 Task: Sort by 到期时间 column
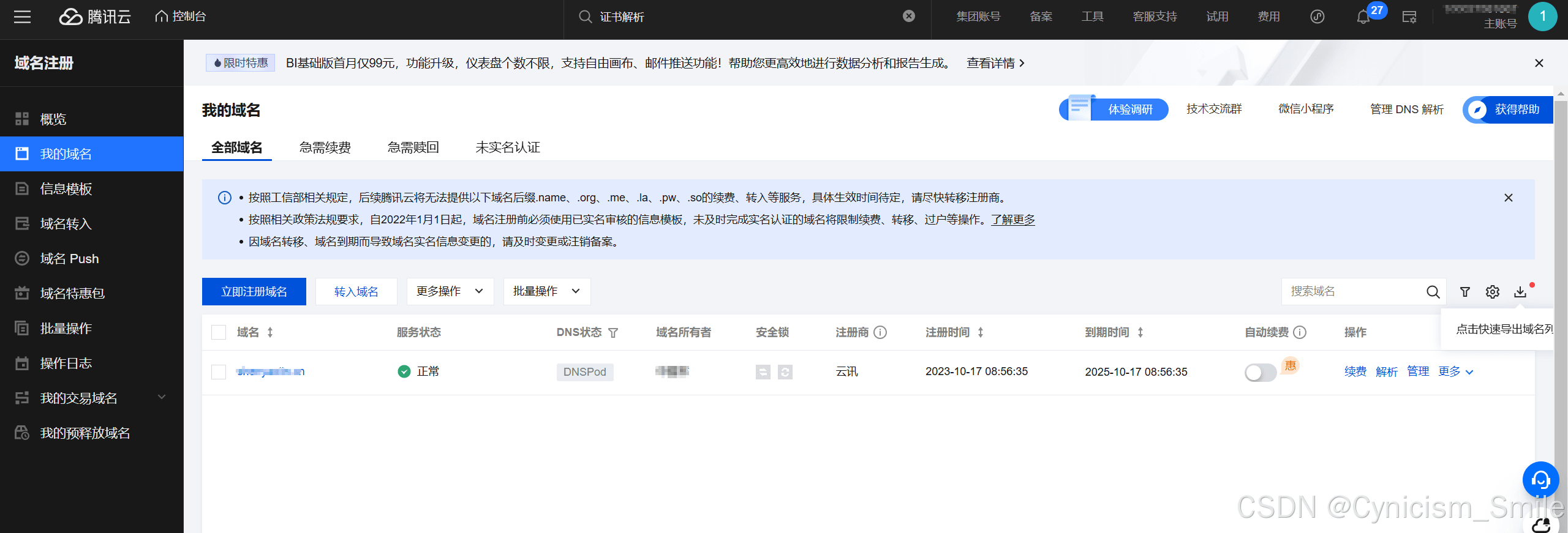1140,332
